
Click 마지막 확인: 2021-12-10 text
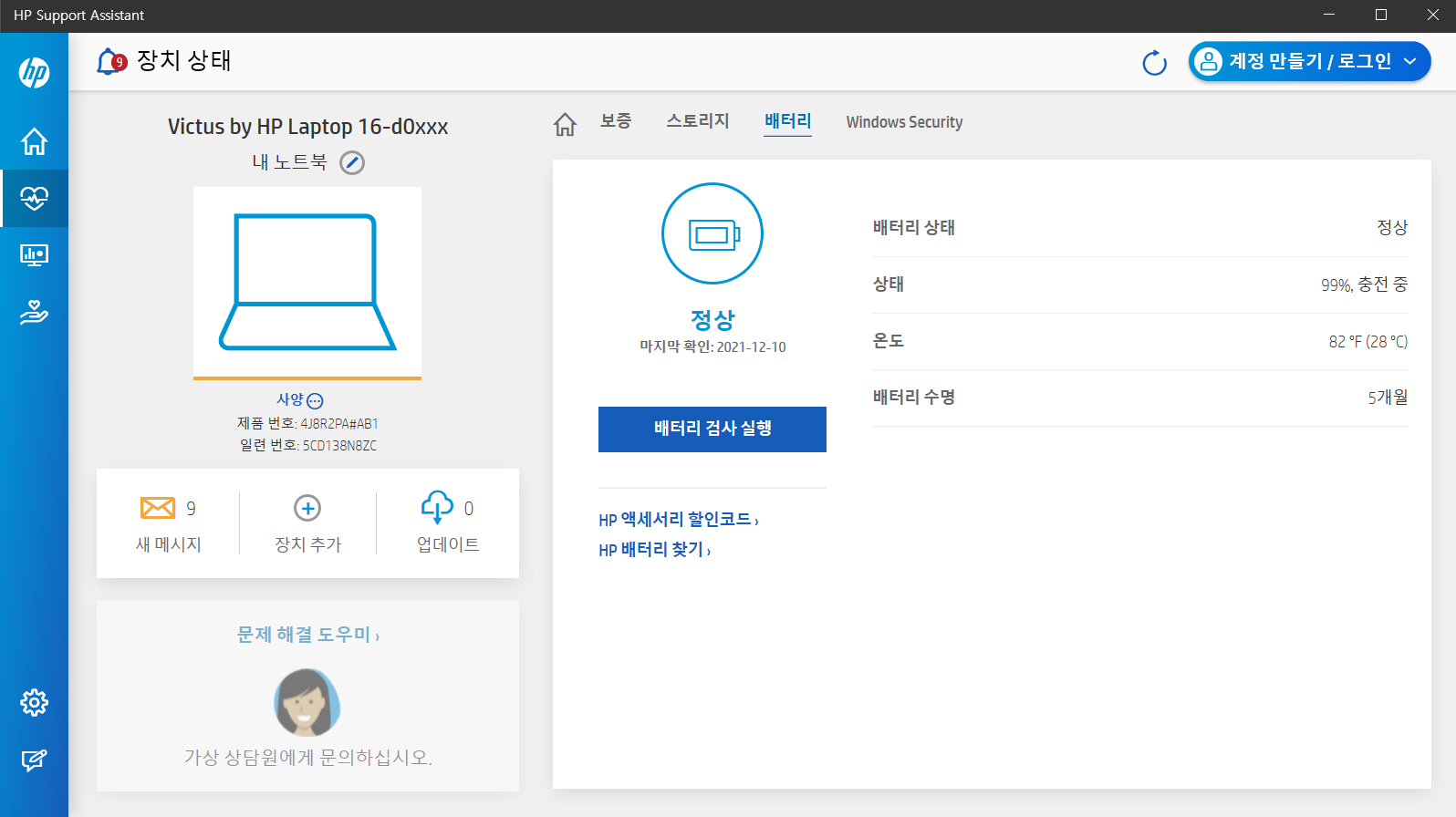pyautogui.click(x=712, y=347)
